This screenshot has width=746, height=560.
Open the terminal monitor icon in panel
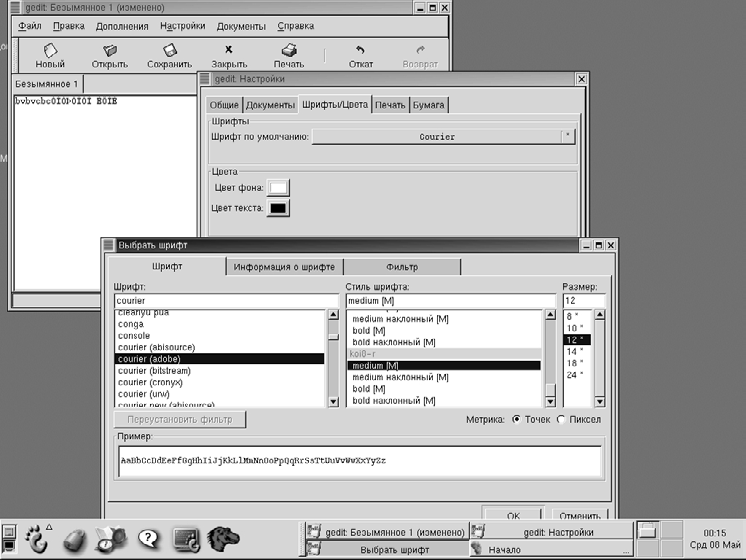186,539
